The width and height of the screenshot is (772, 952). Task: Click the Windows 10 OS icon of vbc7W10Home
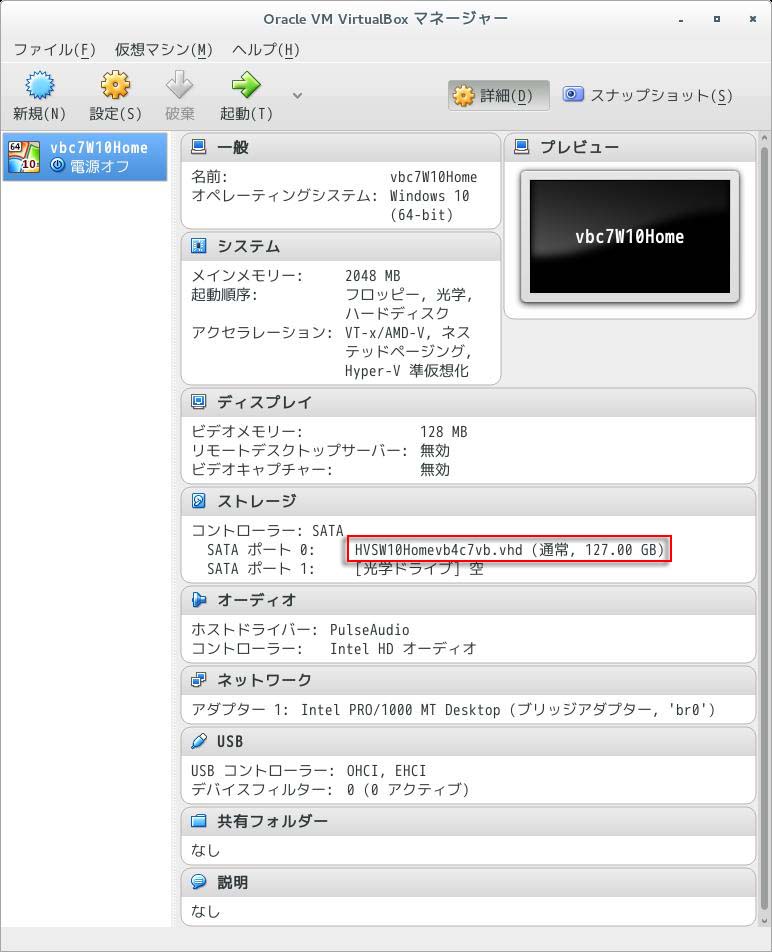click(24, 157)
